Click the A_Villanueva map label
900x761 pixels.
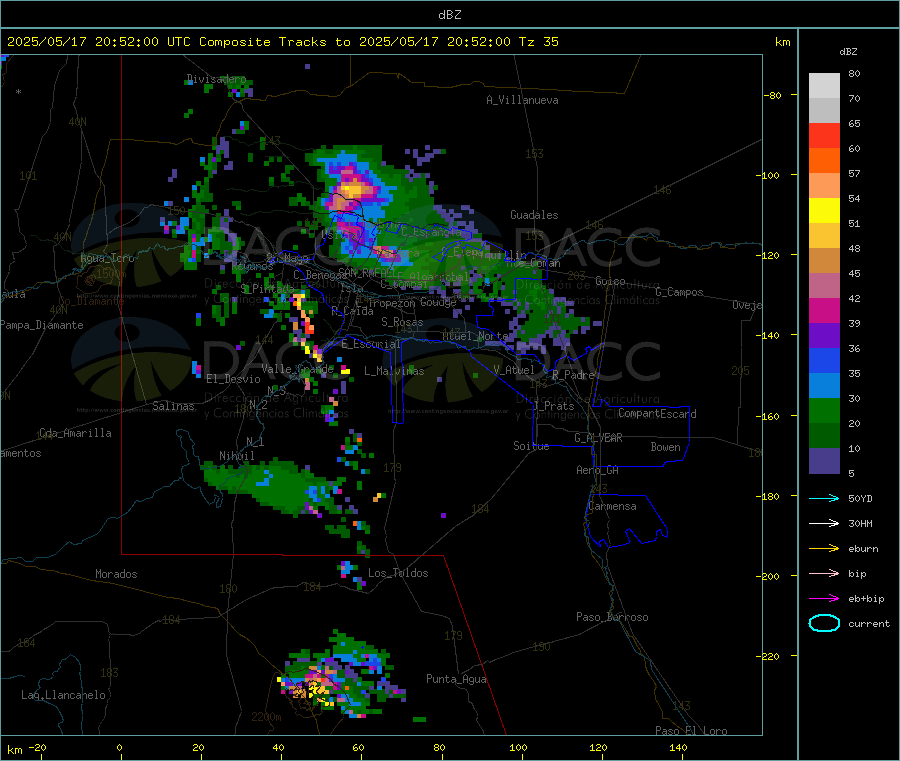tap(522, 100)
